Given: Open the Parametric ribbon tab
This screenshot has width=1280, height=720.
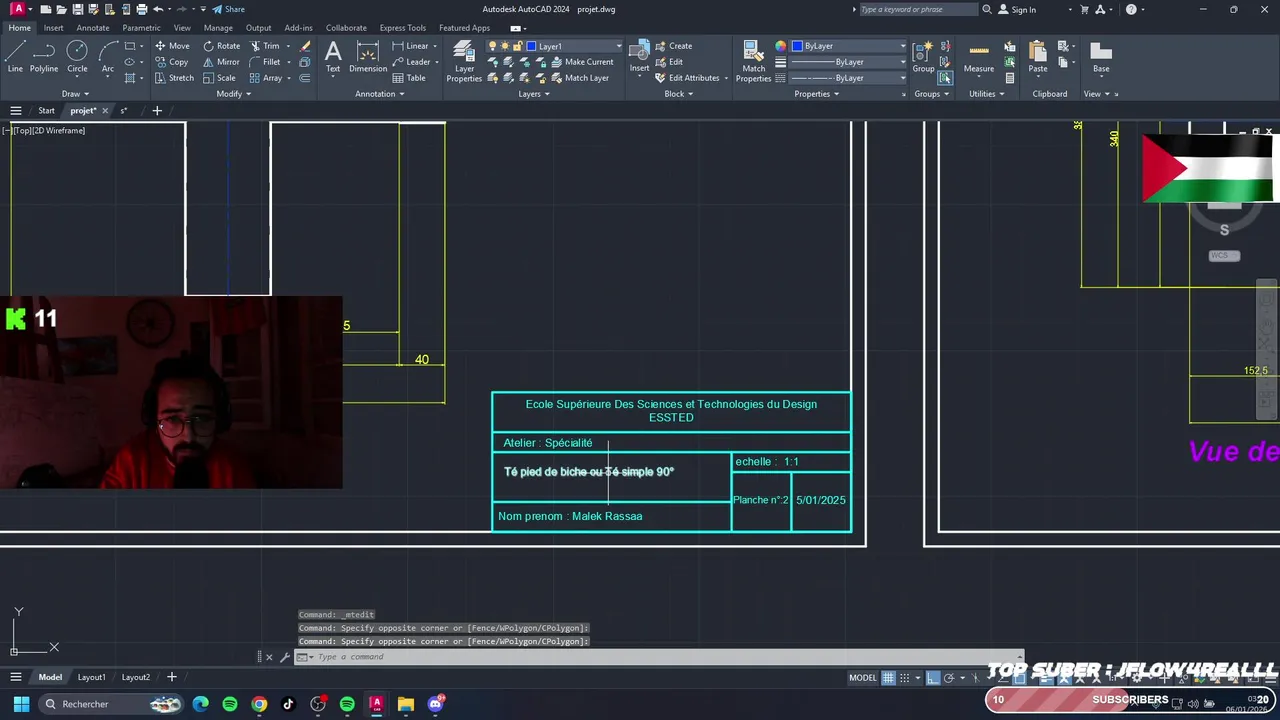Looking at the screenshot, I should click(x=141, y=28).
